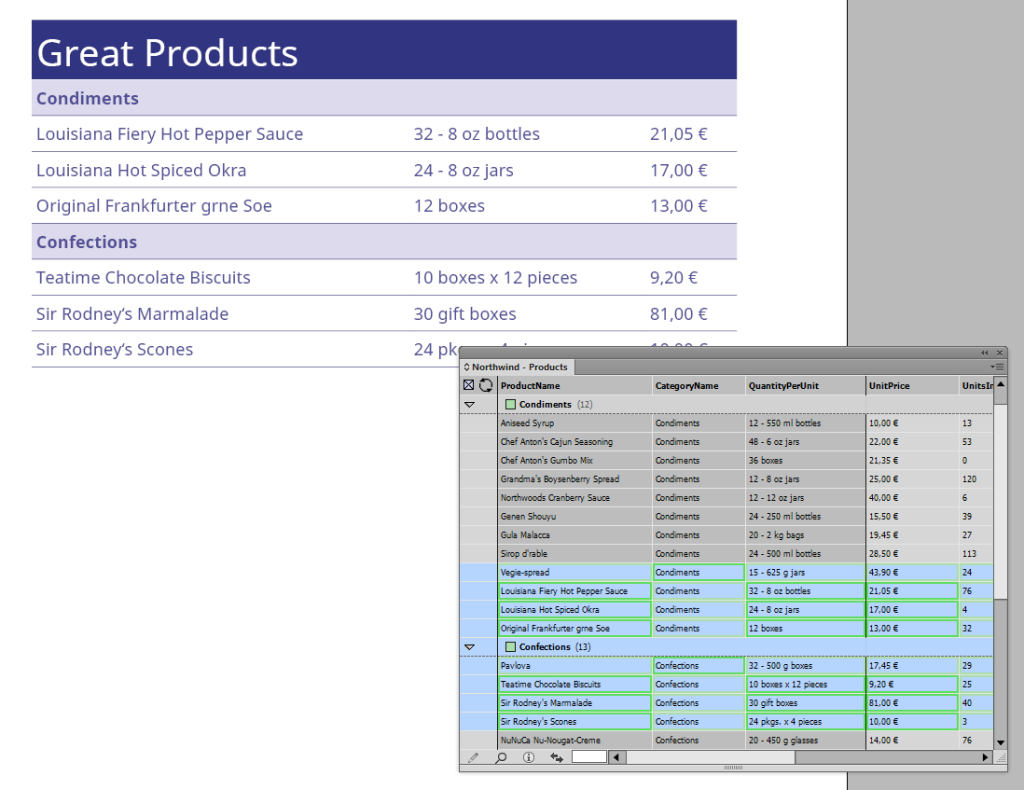
Task: Click Teatime Chocolate Biscuits in panel
Action: coord(575,684)
